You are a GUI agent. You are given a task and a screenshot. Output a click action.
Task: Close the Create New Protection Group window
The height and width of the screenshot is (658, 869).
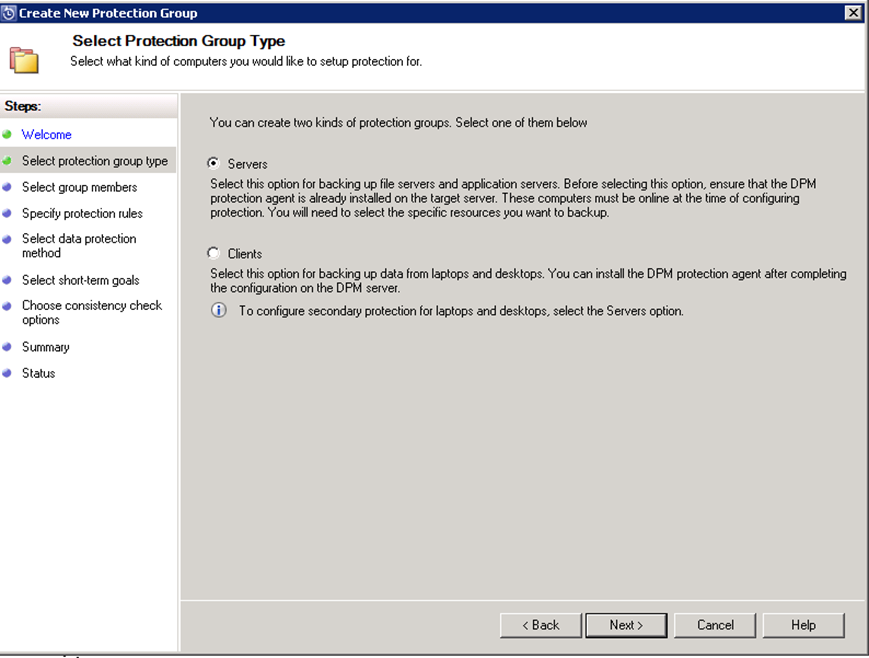coord(853,12)
